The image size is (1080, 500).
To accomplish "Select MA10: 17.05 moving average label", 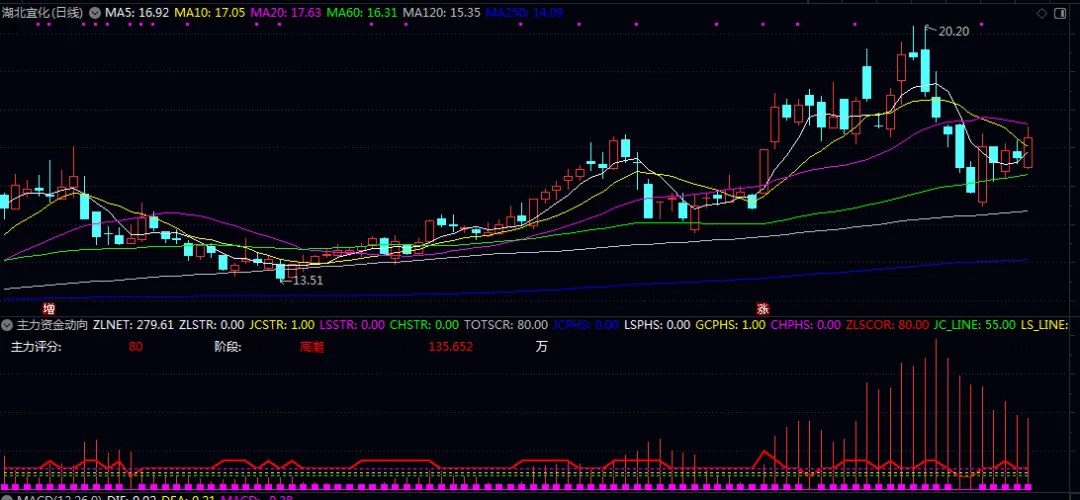I will click(210, 12).
